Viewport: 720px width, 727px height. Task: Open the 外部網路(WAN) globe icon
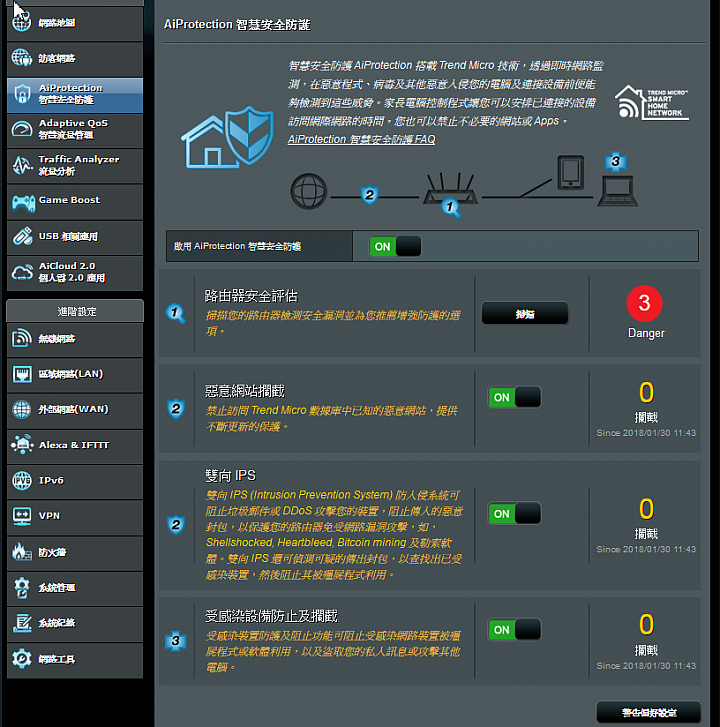coord(21,409)
